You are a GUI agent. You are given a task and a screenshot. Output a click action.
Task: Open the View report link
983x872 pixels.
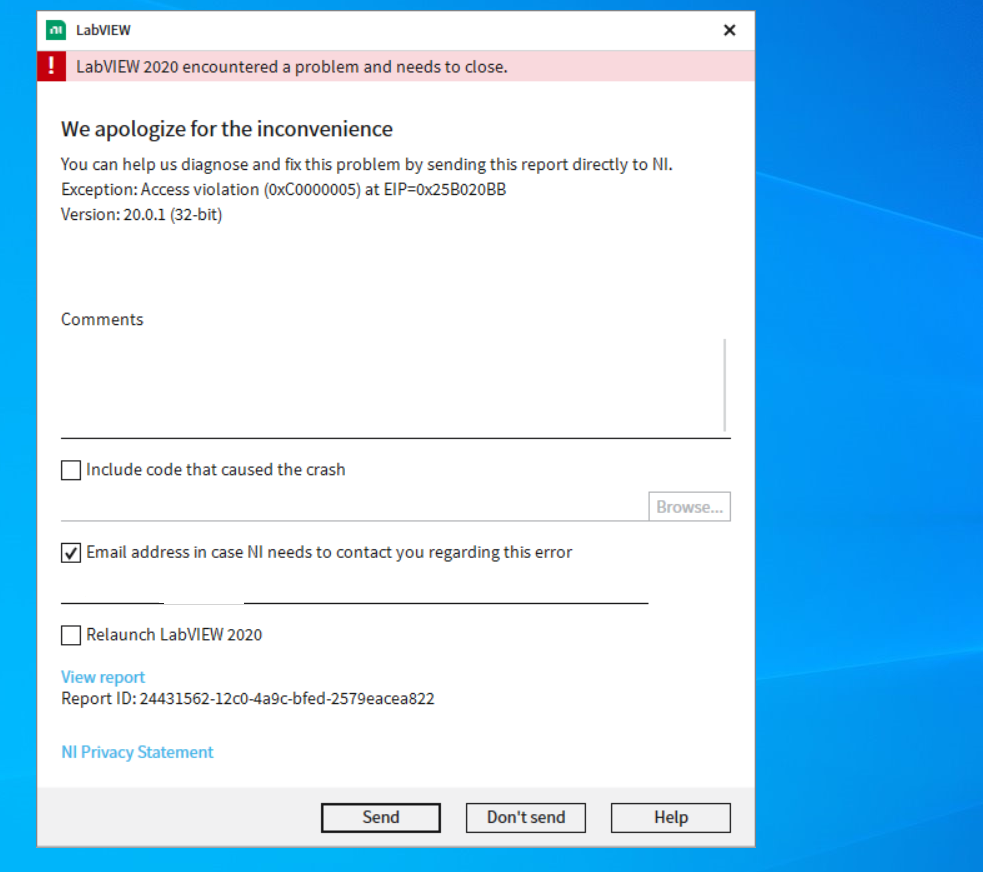pos(103,677)
